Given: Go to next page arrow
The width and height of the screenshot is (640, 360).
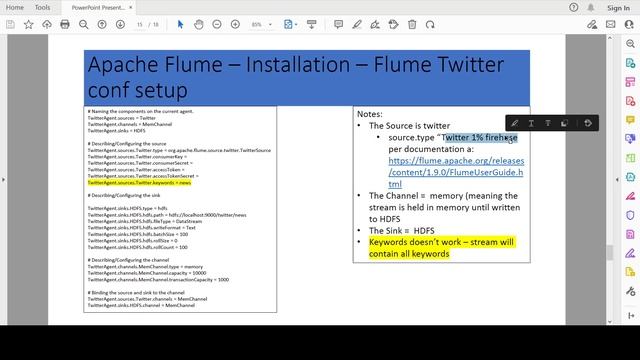Looking at the screenshot, I should click(120, 24).
